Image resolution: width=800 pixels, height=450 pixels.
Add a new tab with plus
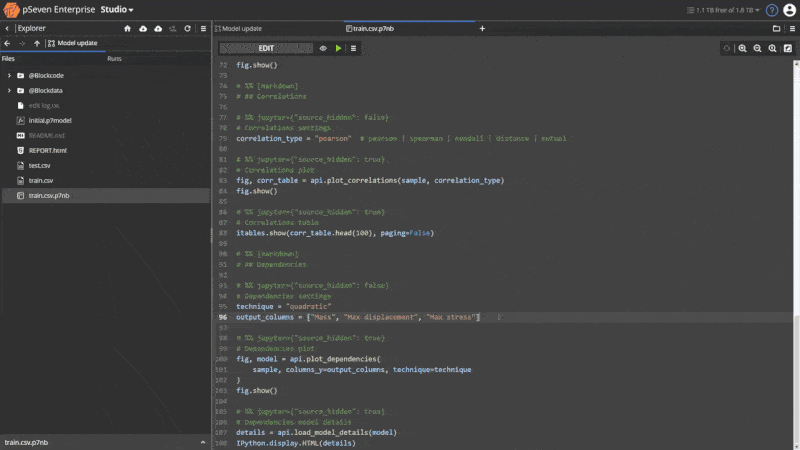pos(482,29)
